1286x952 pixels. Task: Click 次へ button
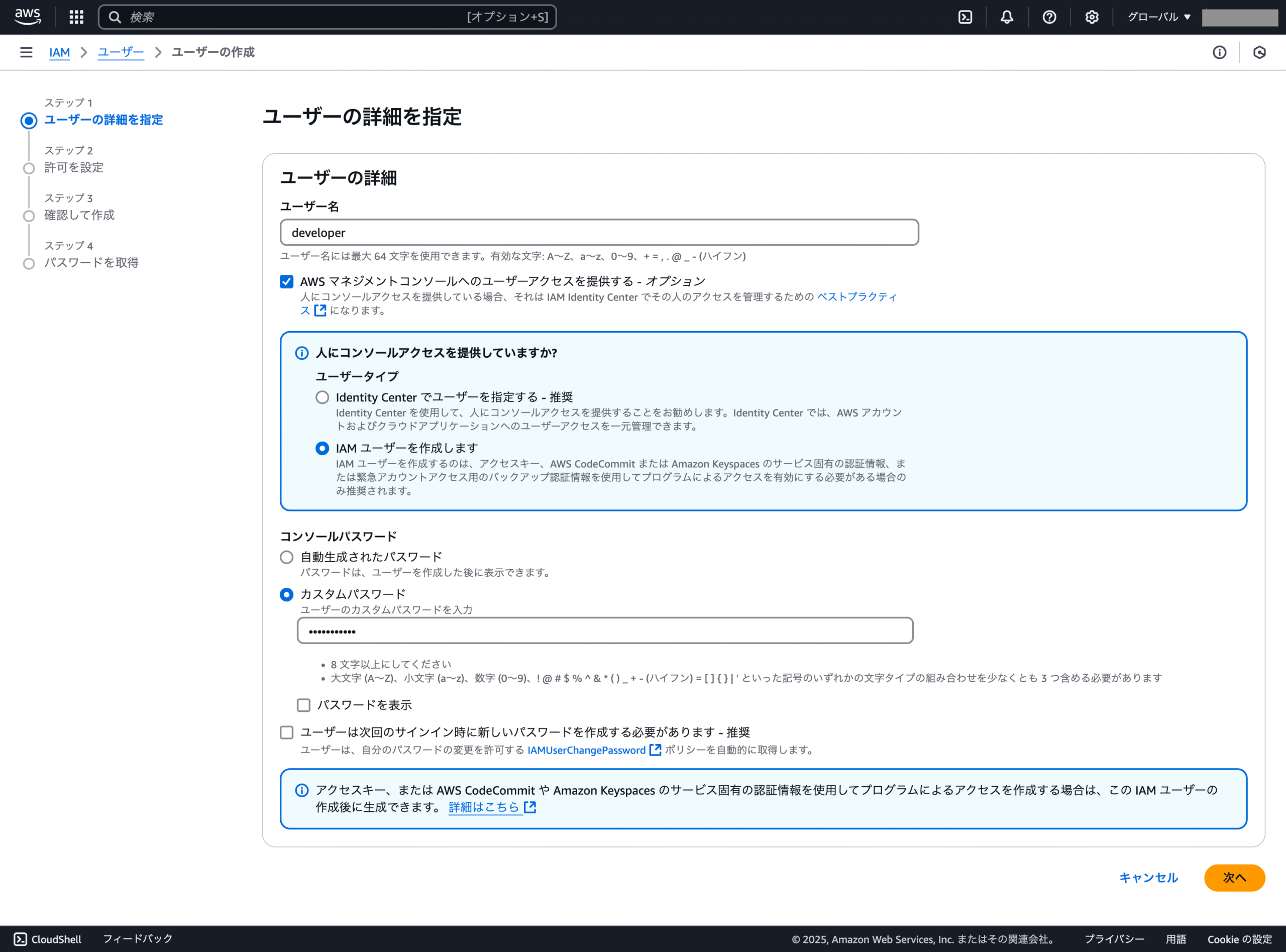(1234, 878)
